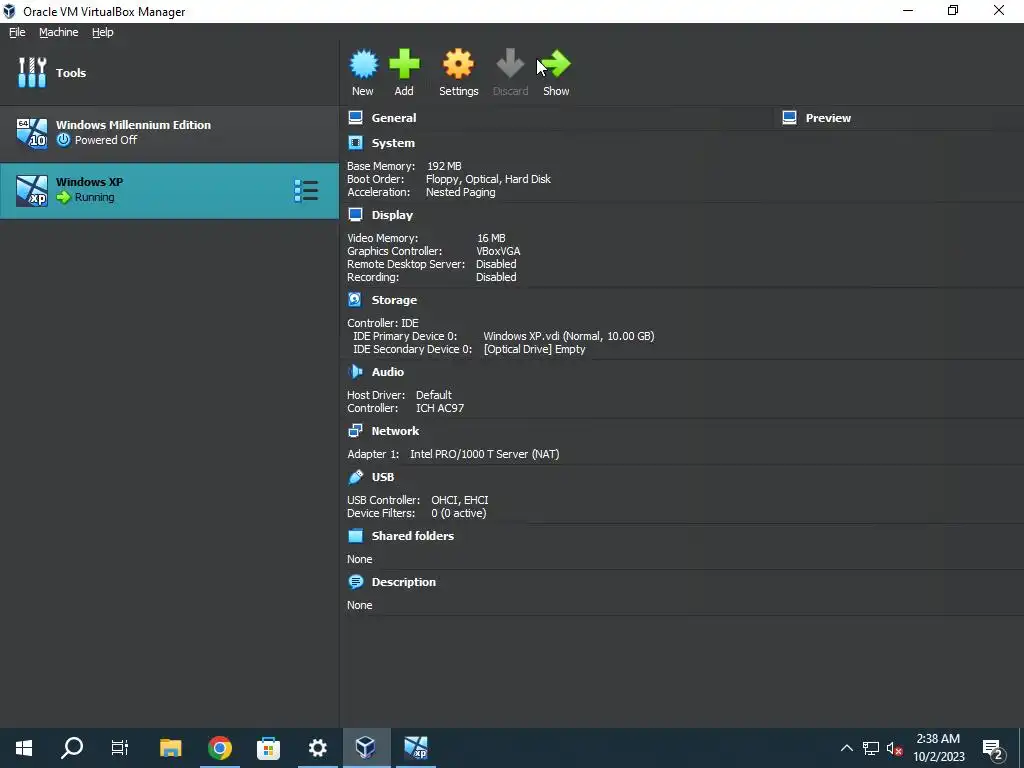Click the Preview section monitor icon
1024x768 pixels.
coord(790,118)
